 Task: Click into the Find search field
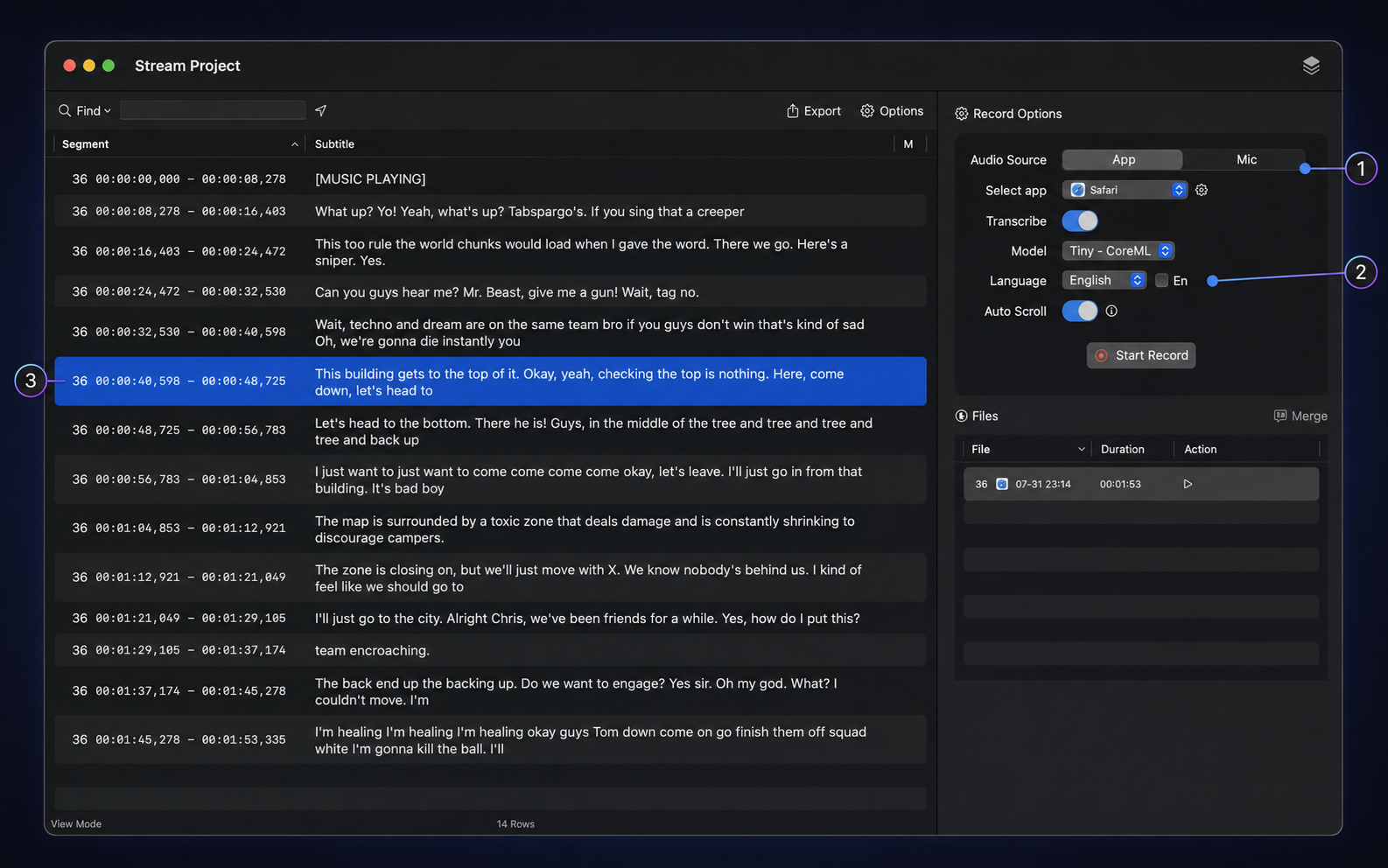(213, 110)
